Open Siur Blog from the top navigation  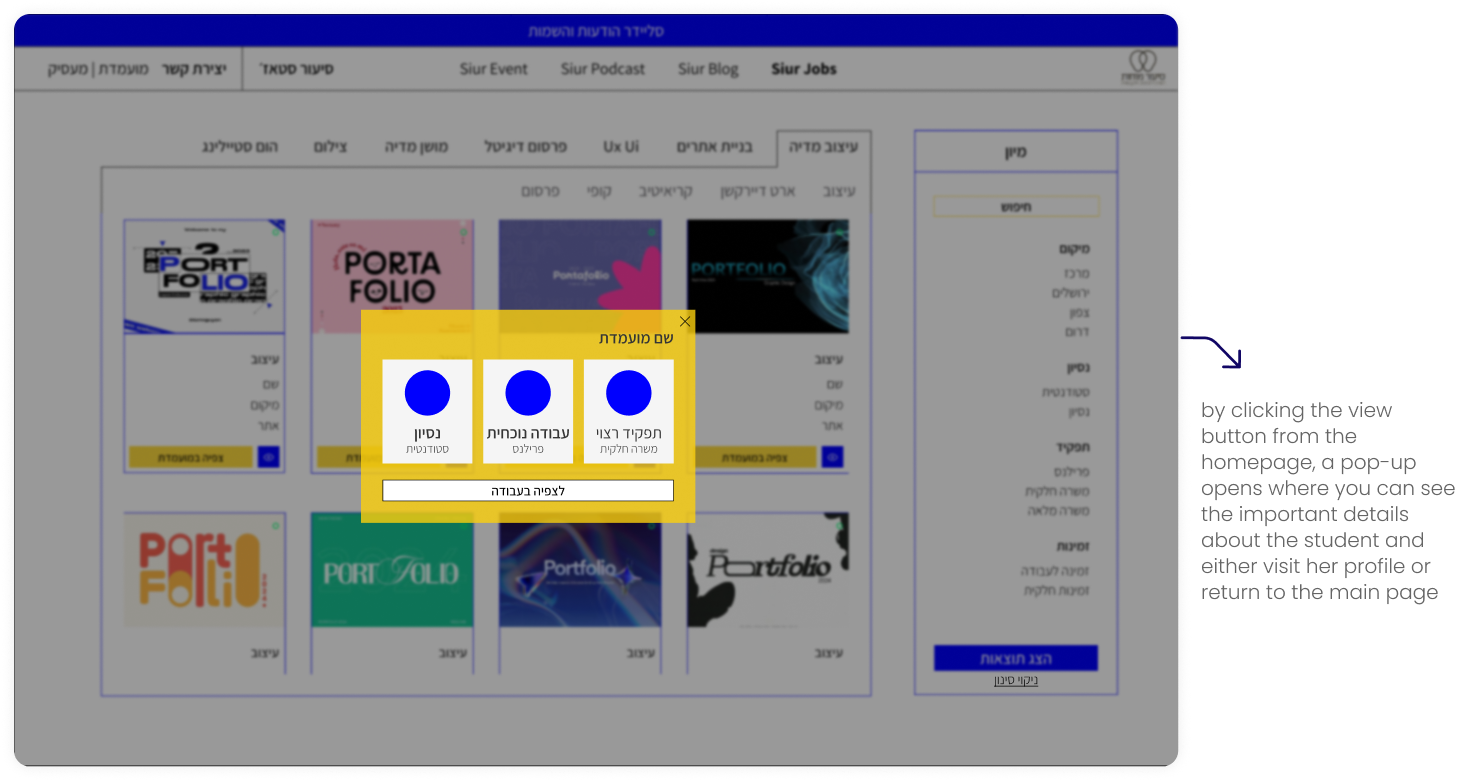point(708,69)
